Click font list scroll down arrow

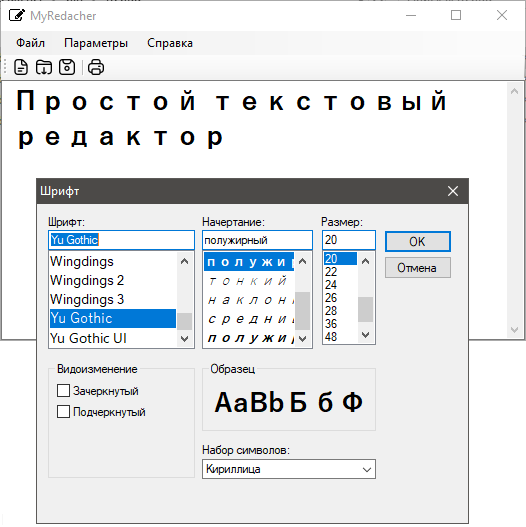click(185, 338)
